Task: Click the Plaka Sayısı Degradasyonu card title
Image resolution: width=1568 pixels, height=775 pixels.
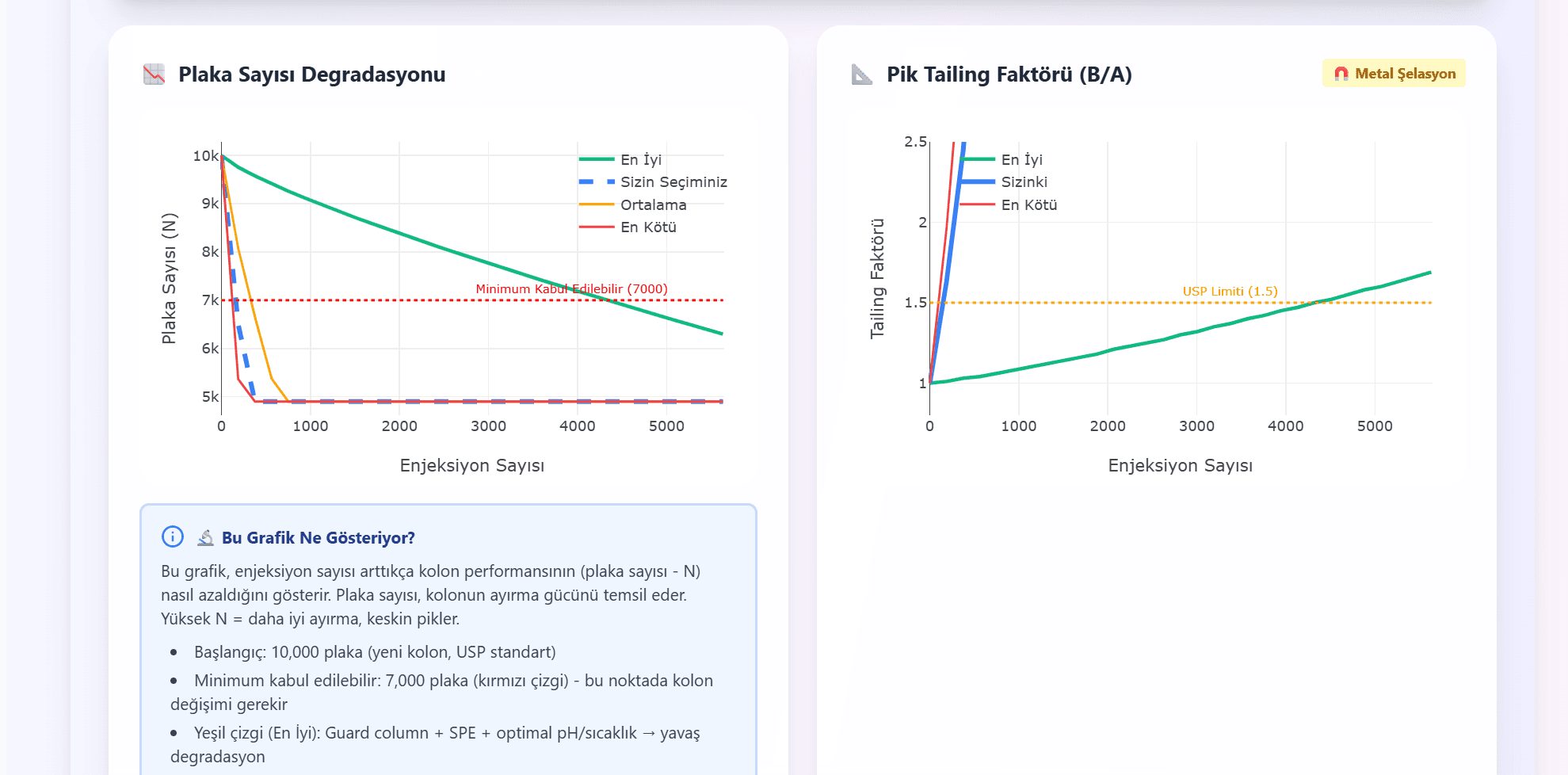Action: (311, 74)
